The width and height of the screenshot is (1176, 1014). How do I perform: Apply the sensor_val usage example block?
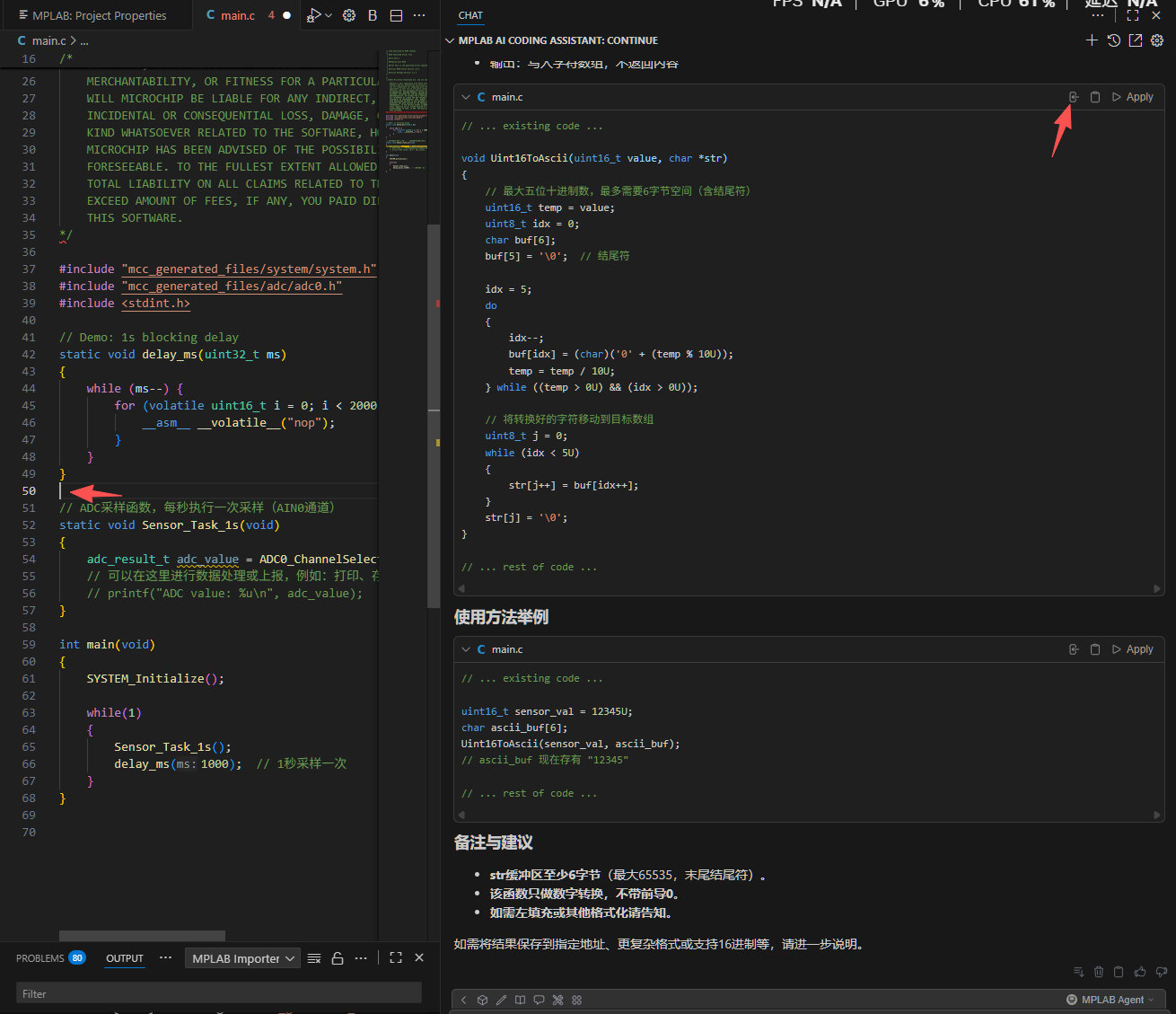tap(1133, 649)
